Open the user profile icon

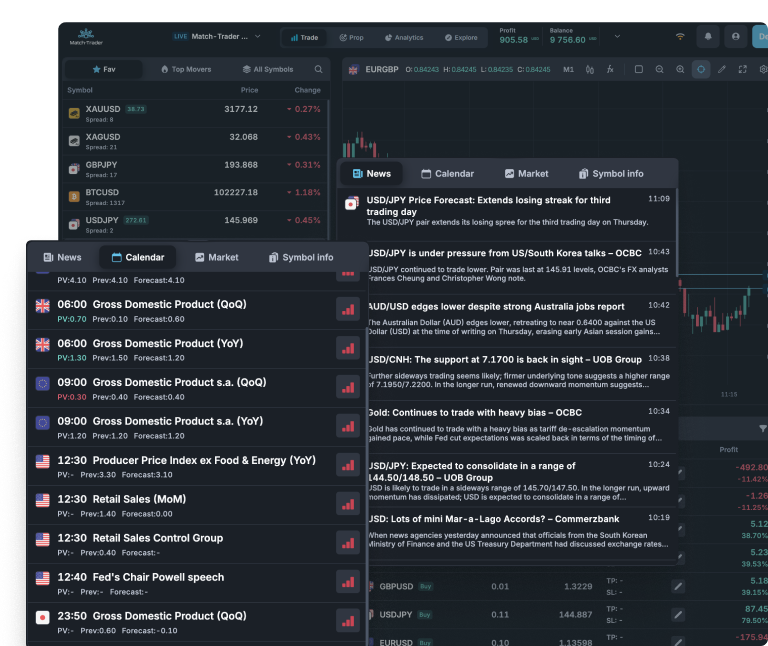pyautogui.click(x=737, y=37)
